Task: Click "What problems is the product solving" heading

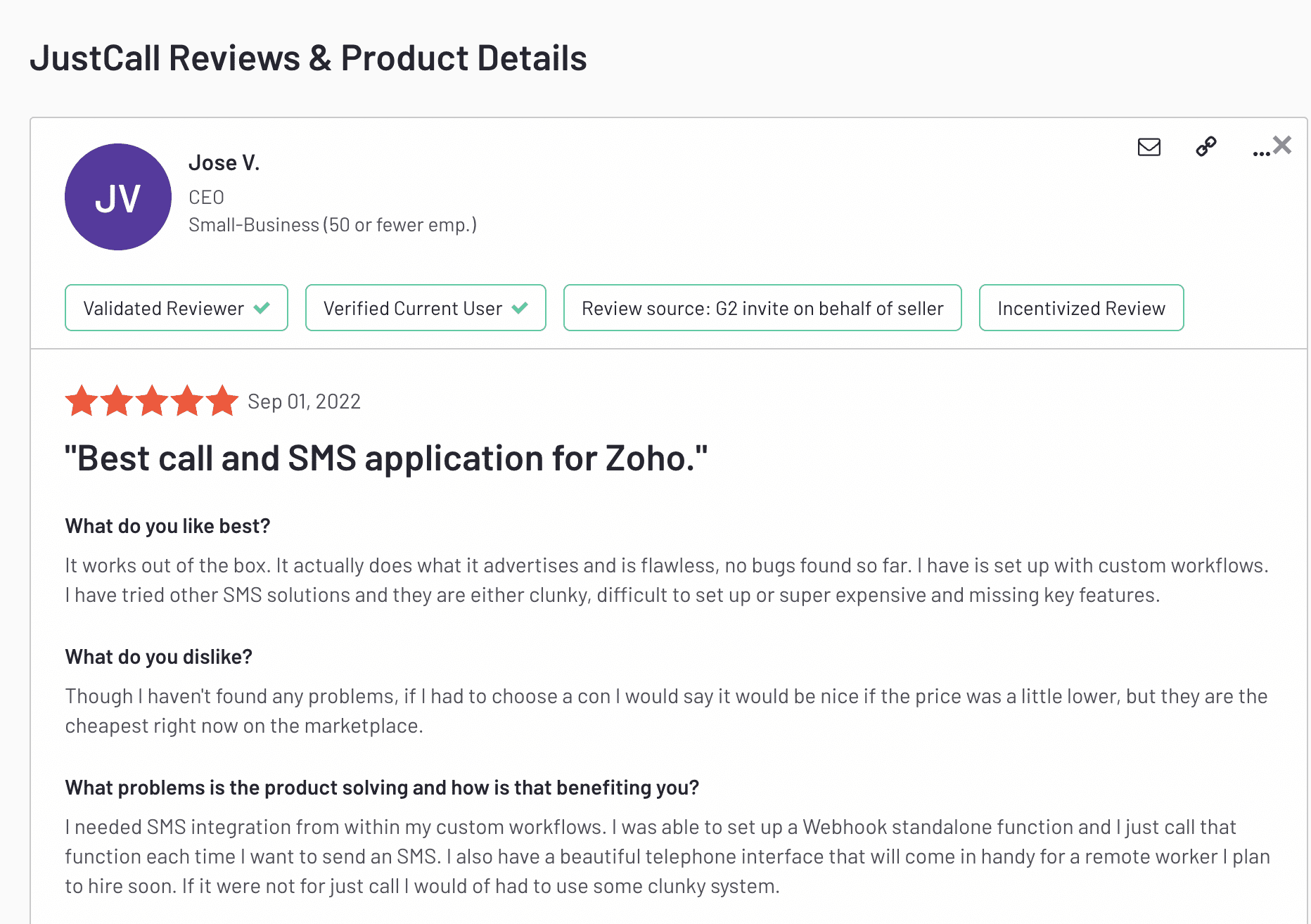Action: click(x=383, y=788)
